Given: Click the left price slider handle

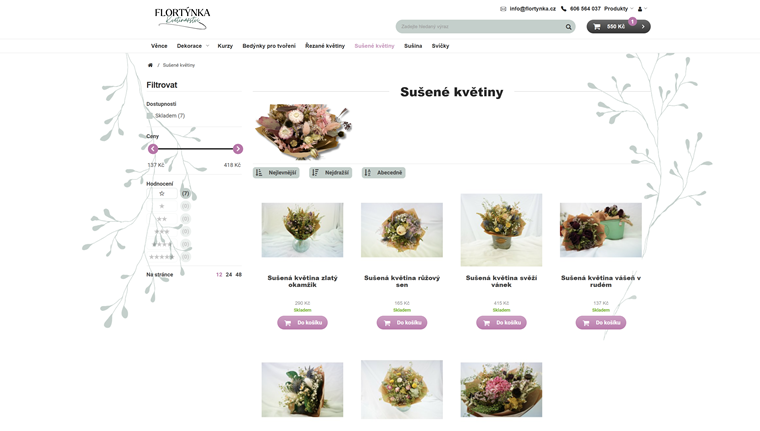Looking at the screenshot, I should coord(153,149).
